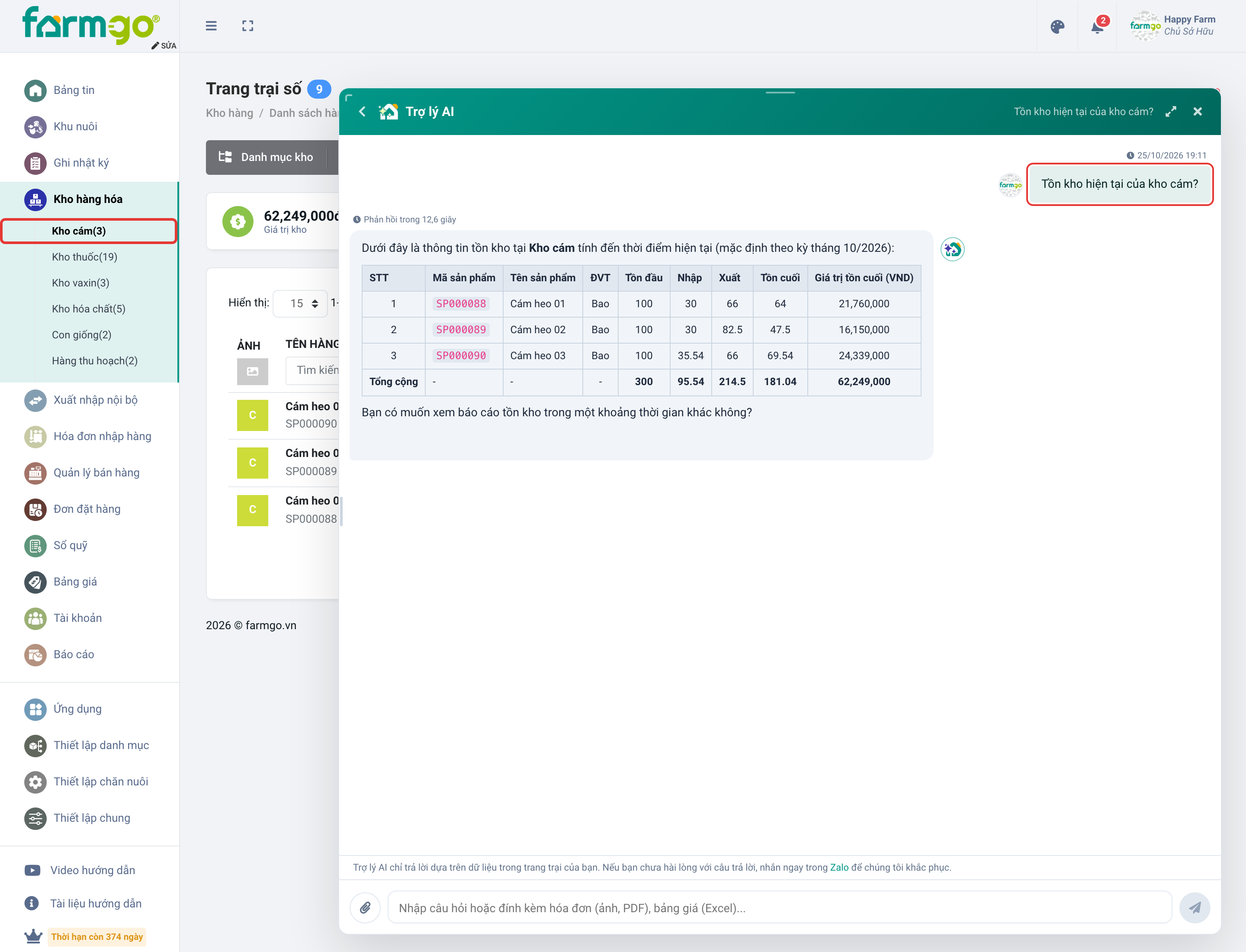Send message with paper plane button
The image size is (1246, 952).
[1195, 907]
